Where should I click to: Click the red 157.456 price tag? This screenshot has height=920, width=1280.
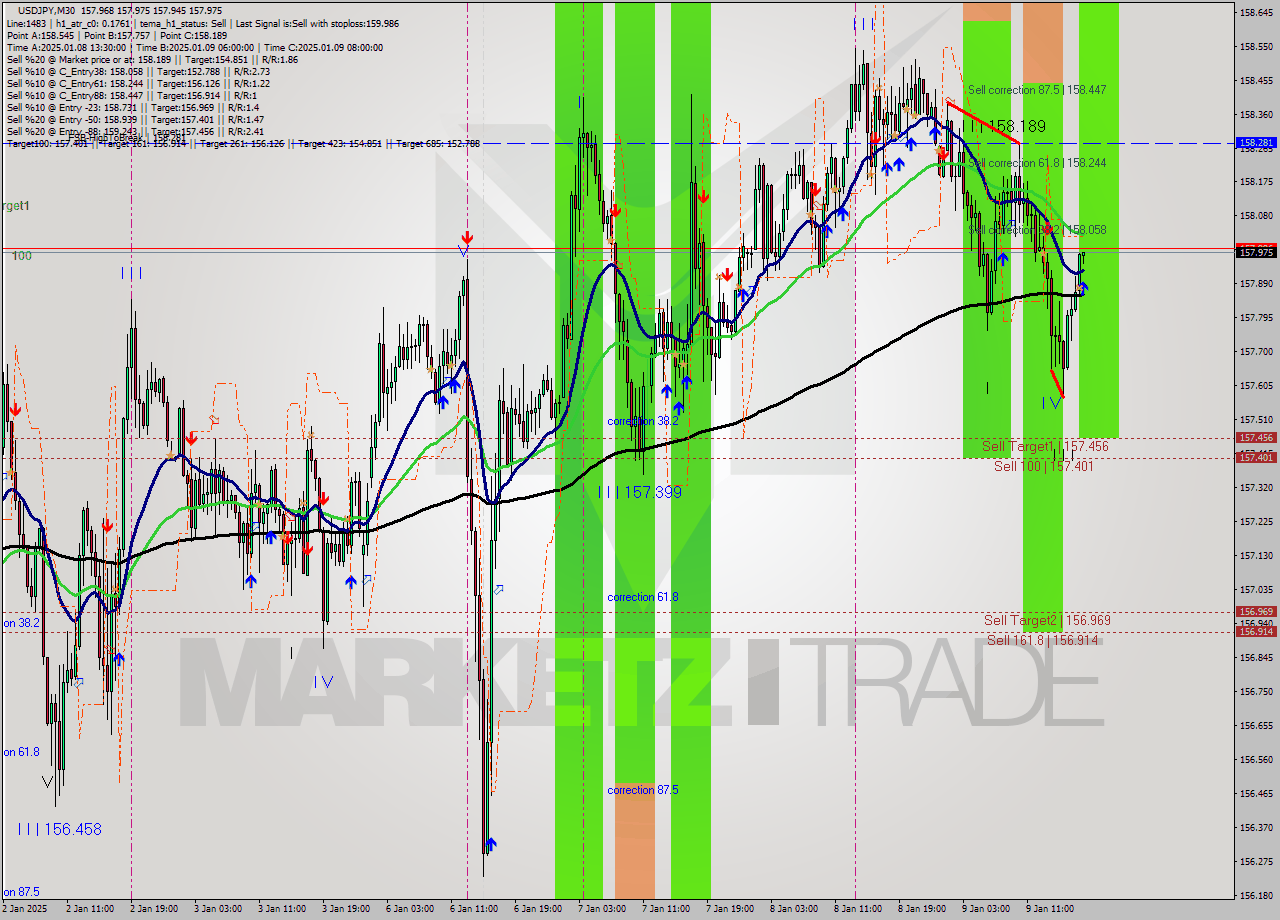point(1256,438)
